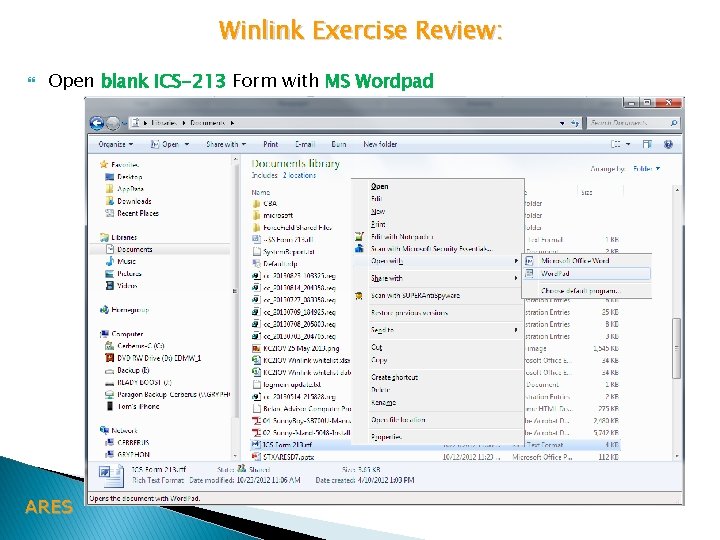The height and width of the screenshot is (540, 720).
Task: Click the Open toolbar button
Action: tap(165, 144)
